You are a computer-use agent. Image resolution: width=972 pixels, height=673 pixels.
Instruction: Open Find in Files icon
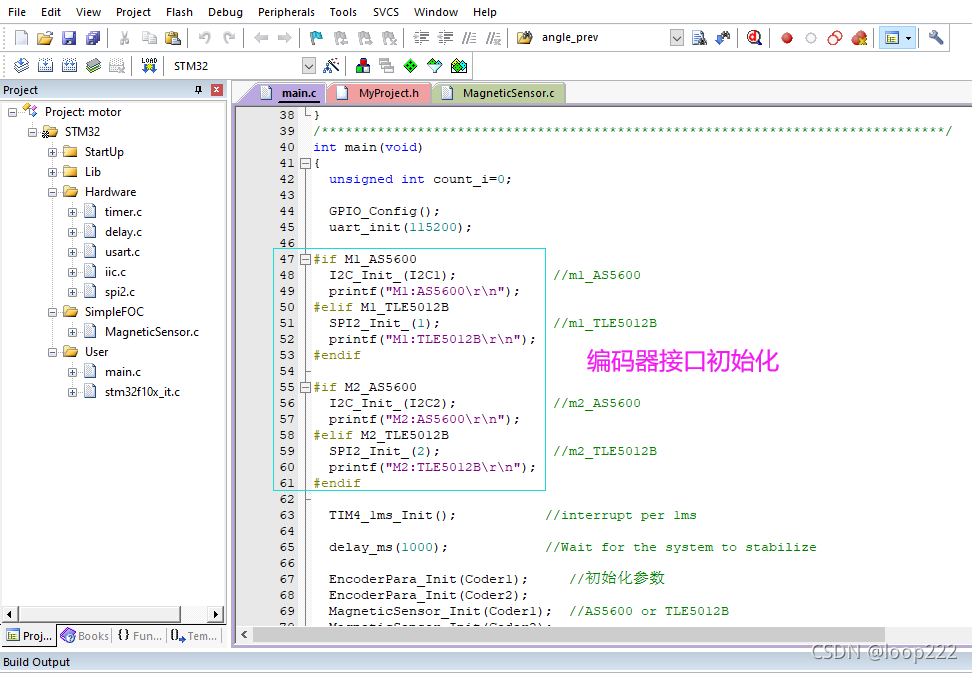pos(699,38)
